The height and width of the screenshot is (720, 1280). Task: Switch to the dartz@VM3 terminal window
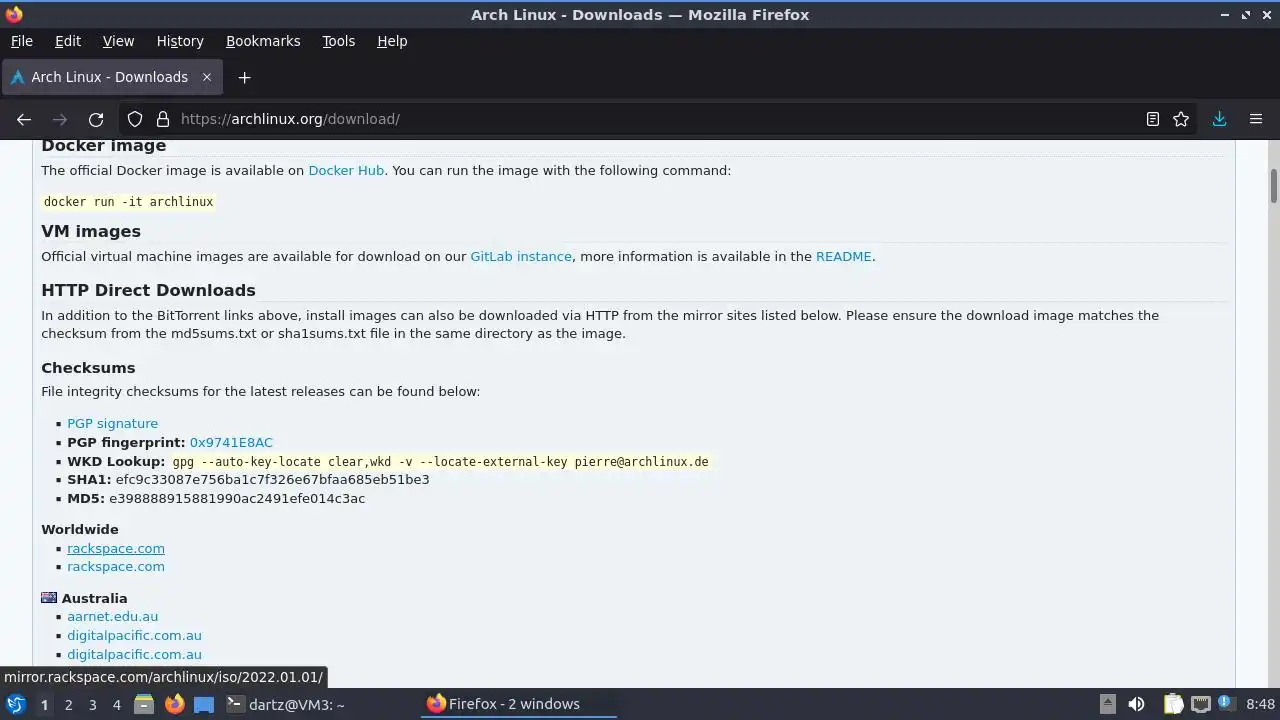coord(285,704)
